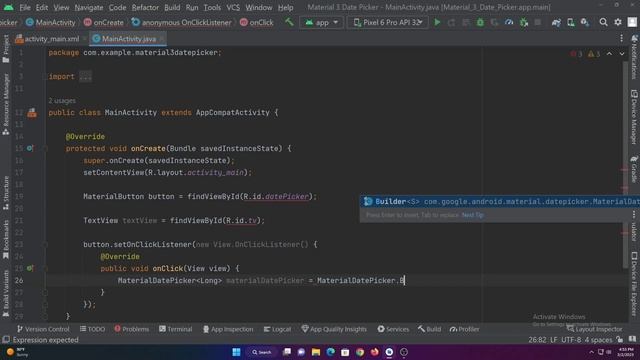Click the related XML file gutter icon on line 12

[32, 113]
